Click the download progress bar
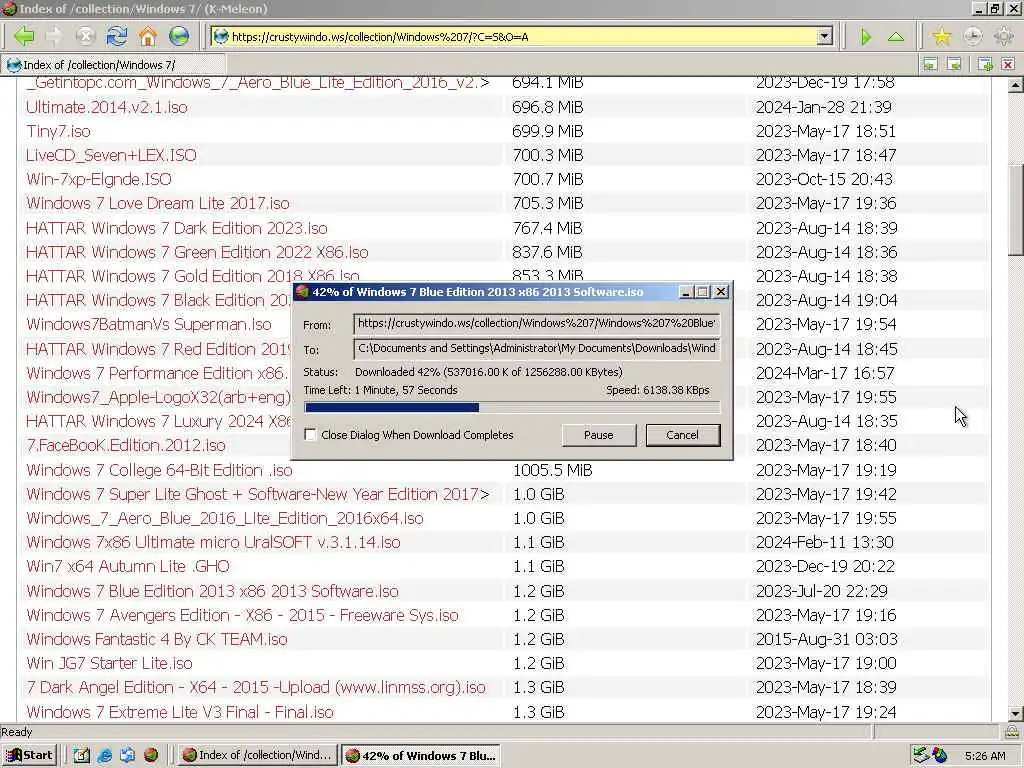 [512, 408]
